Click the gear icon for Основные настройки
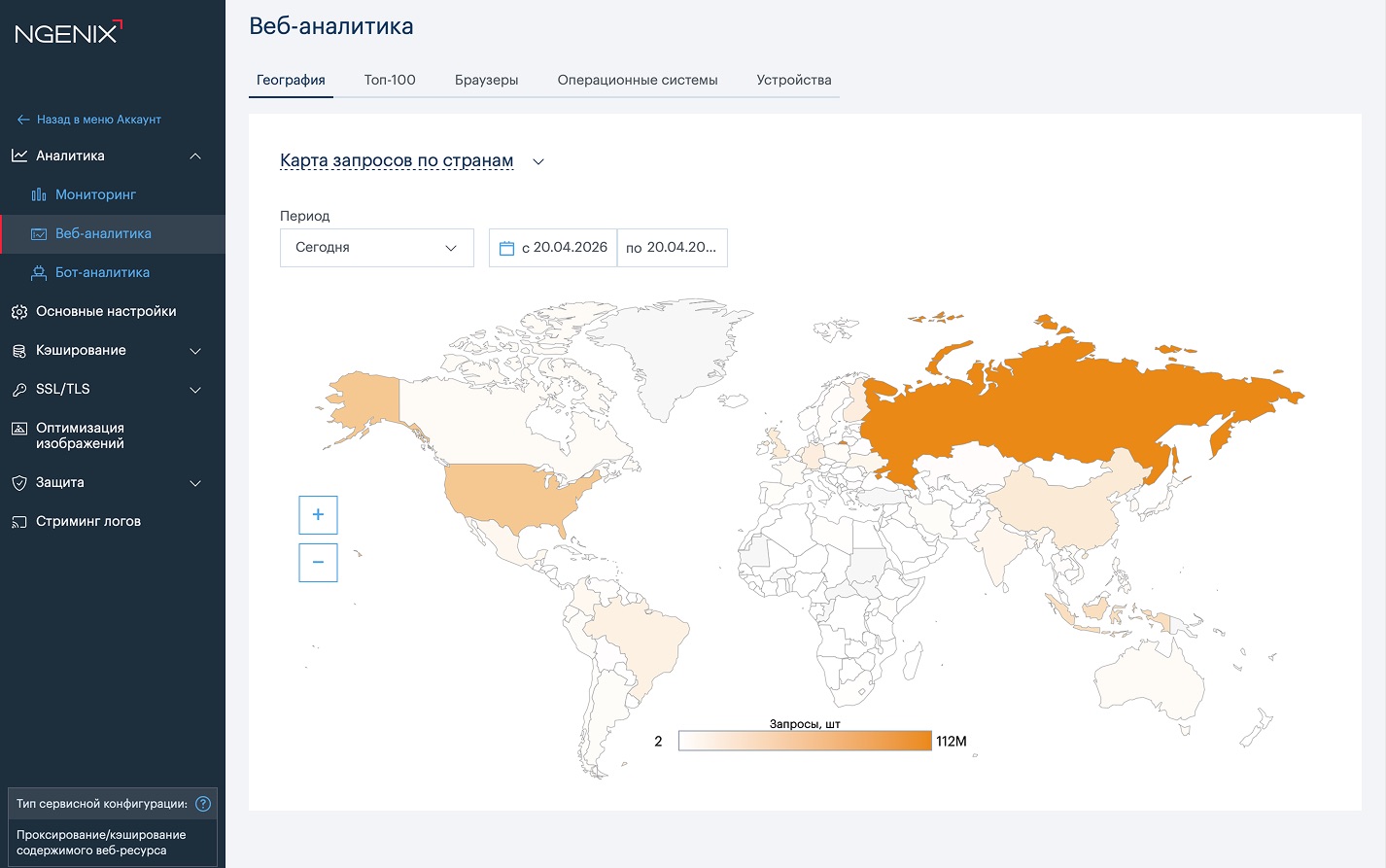The width and height of the screenshot is (1386, 868). (19, 312)
